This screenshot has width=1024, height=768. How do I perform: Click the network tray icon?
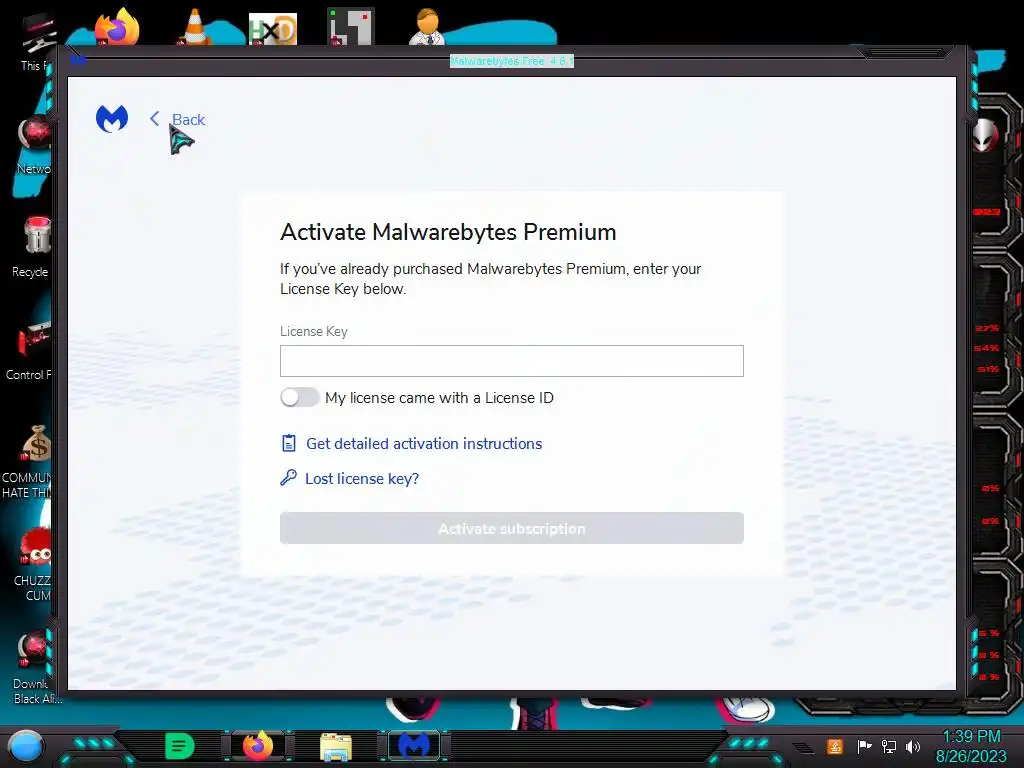click(889, 746)
